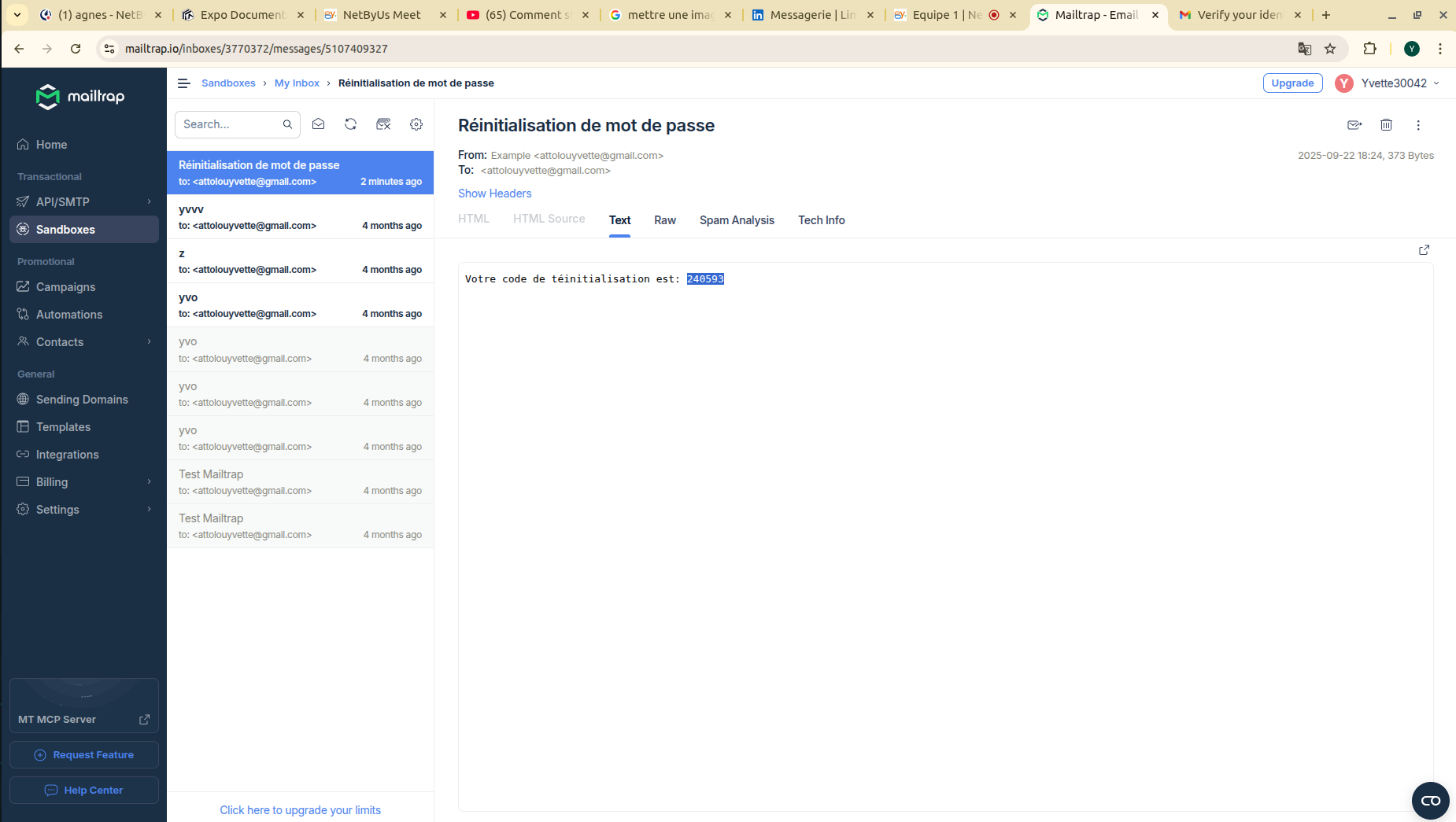Viewport: 1456px width, 822px height.
Task: Click the mark all as read envelope icon
Action: pos(319,124)
